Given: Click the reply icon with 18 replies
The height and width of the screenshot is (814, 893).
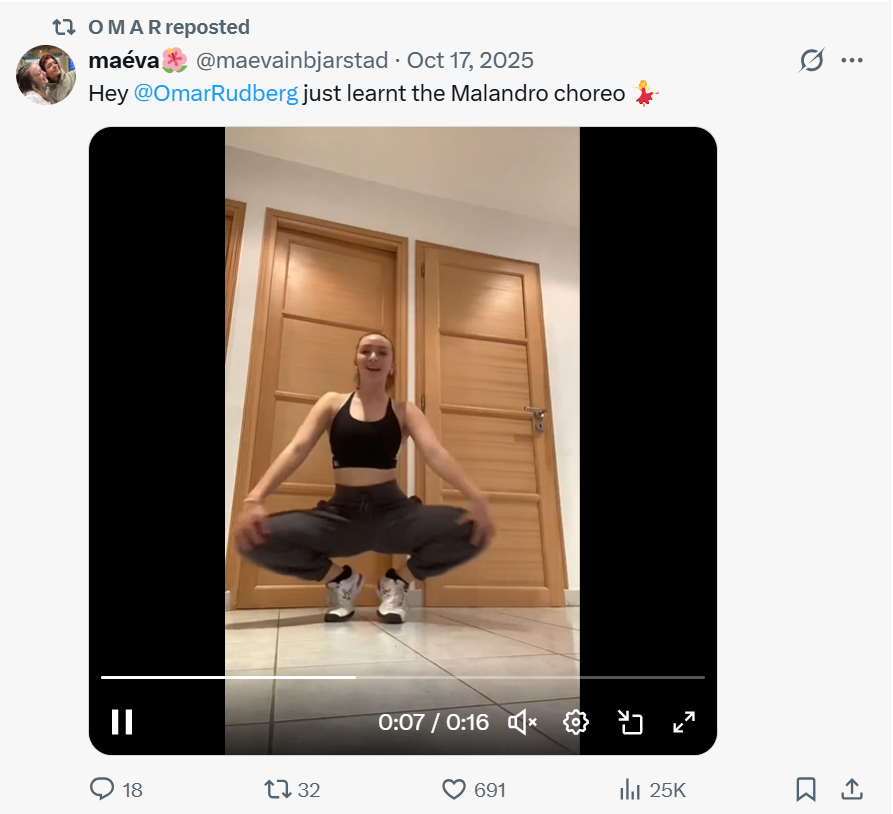Looking at the screenshot, I should pyautogui.click(x=103, y=790).
